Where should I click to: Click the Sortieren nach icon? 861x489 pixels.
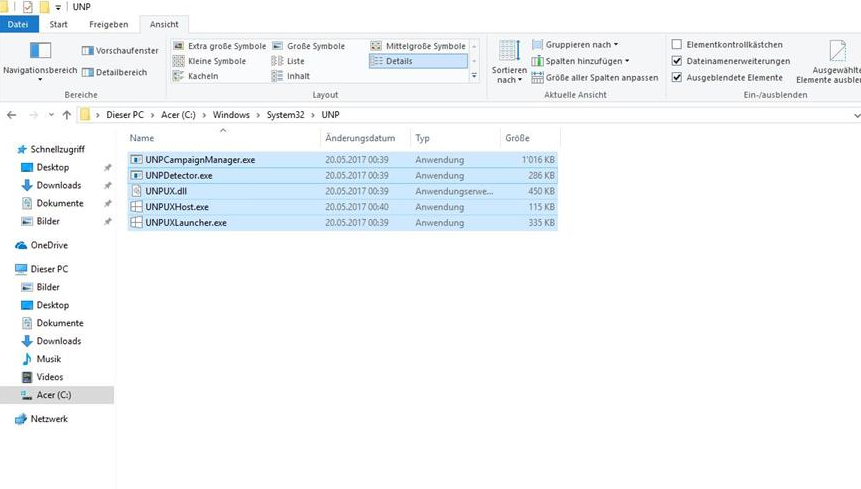coord(509,53)
